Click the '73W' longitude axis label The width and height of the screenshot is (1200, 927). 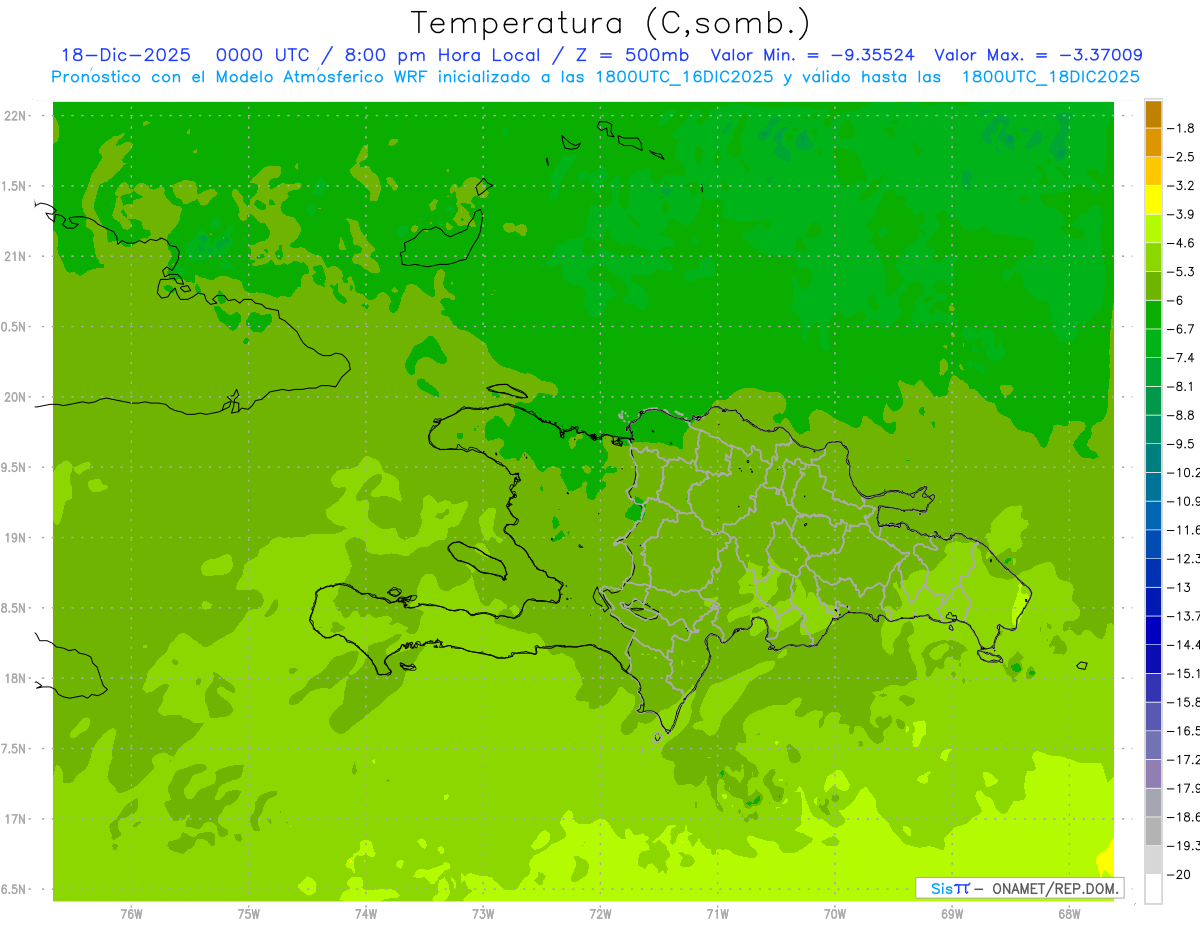pyautogui.click(x=483, y=914)
